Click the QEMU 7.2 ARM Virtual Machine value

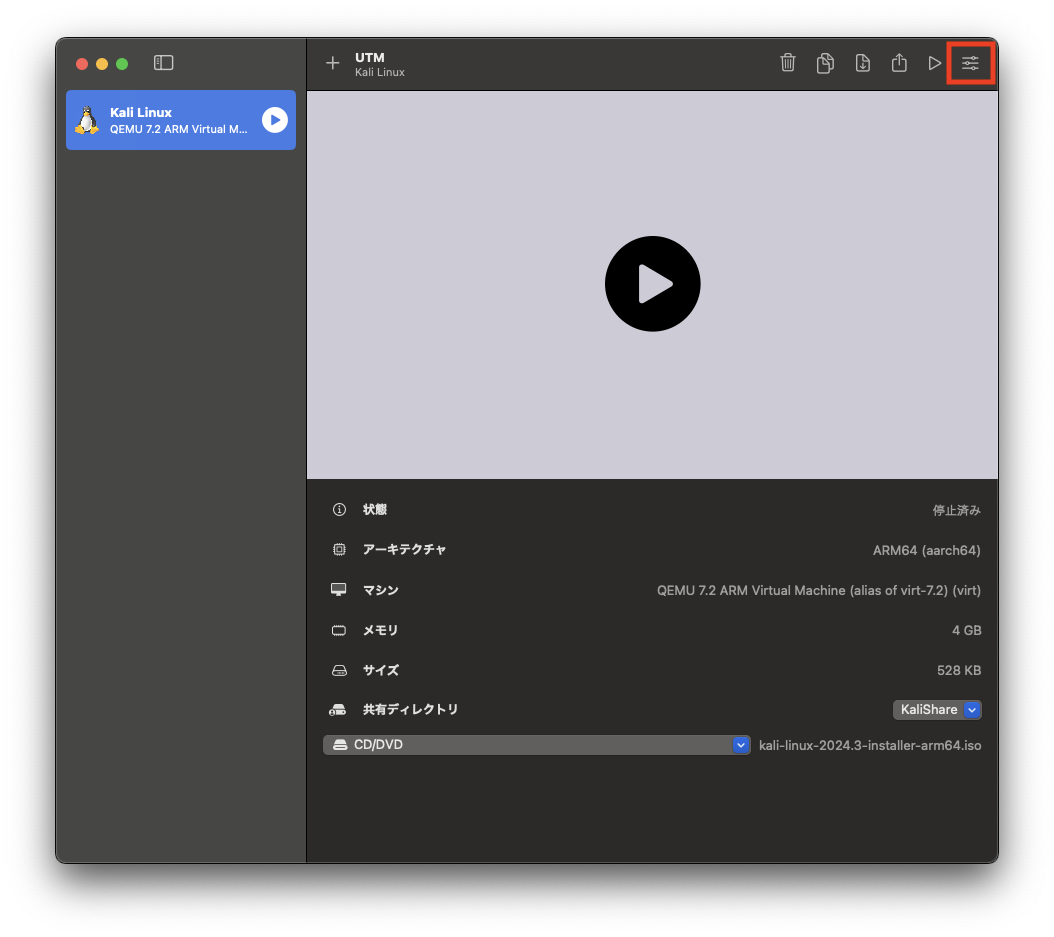[x=819, y=590]
